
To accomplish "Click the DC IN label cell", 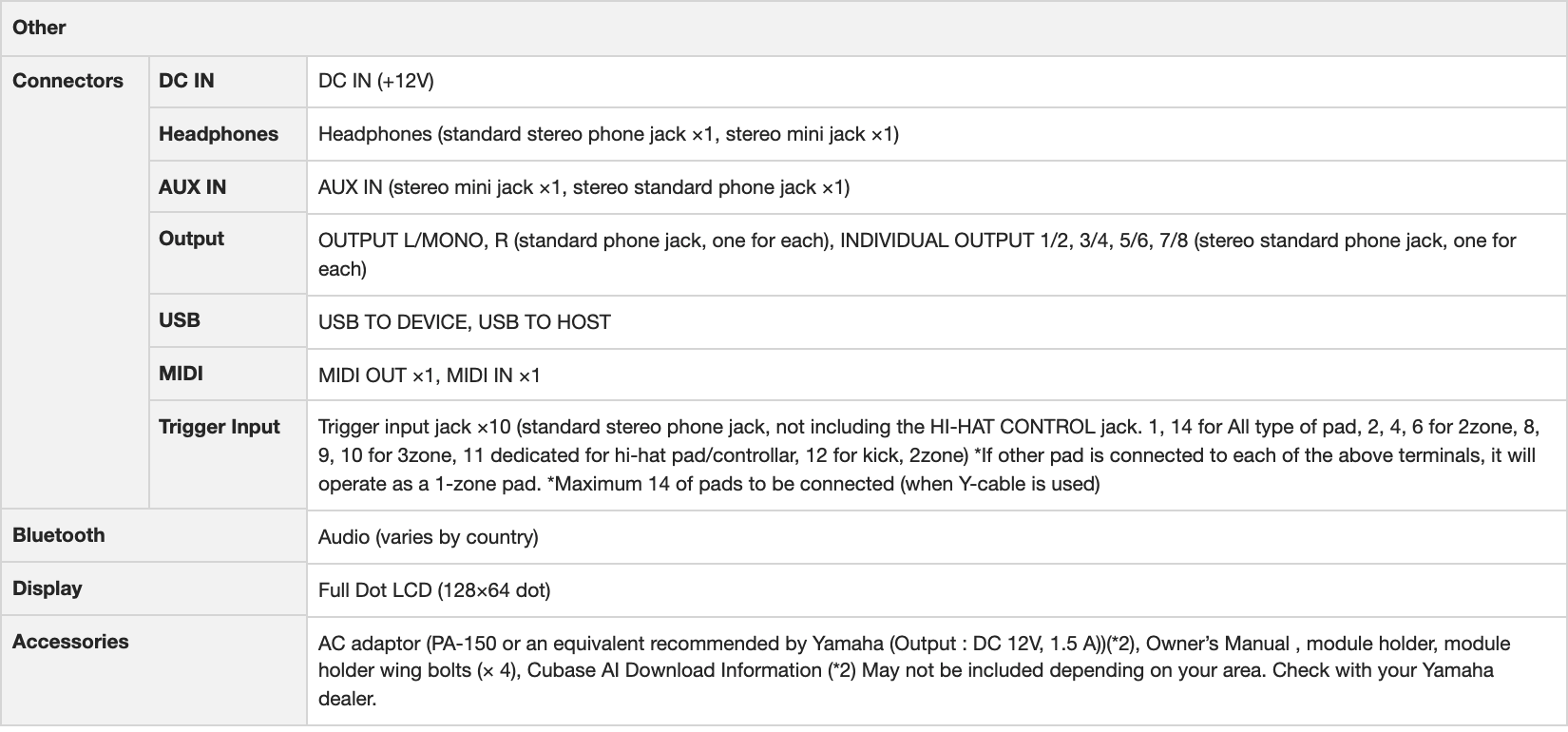I will coord(186,81).
